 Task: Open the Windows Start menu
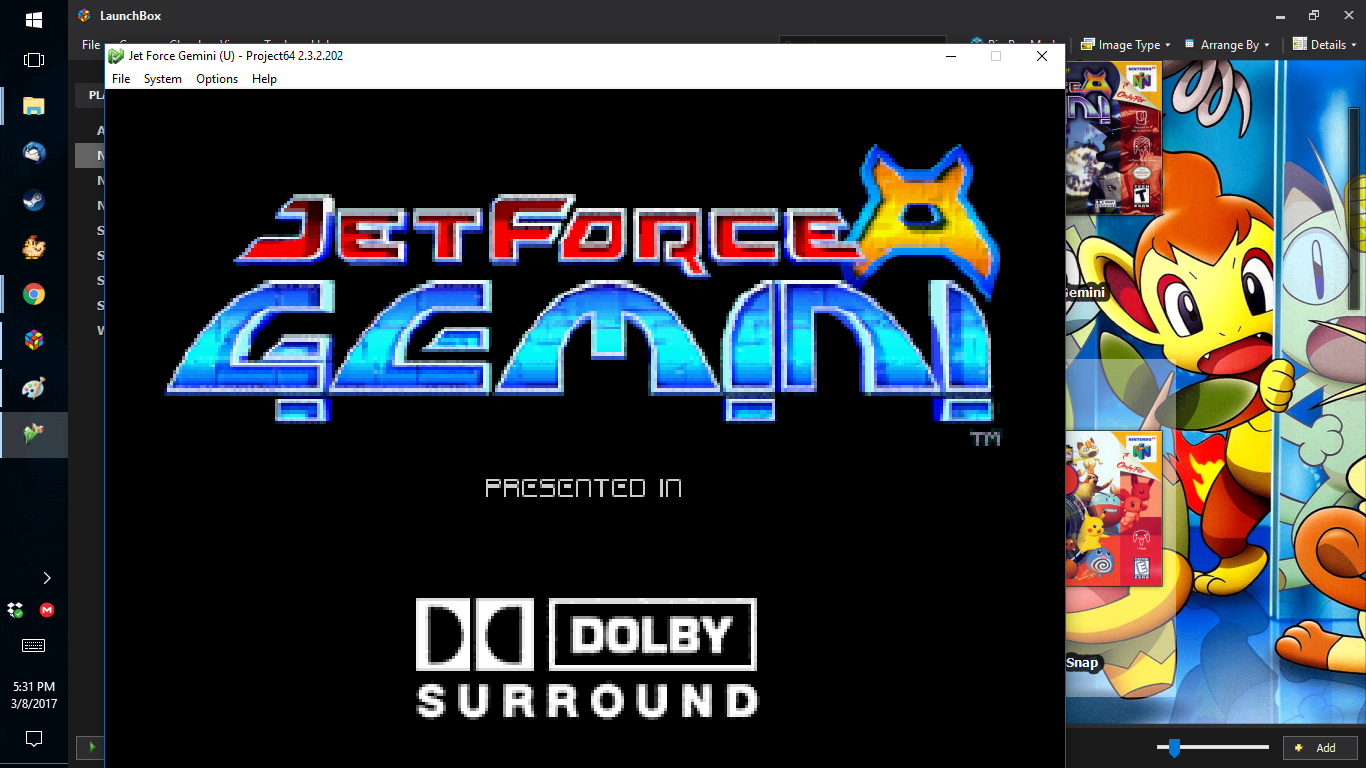[x=34, y=19]
